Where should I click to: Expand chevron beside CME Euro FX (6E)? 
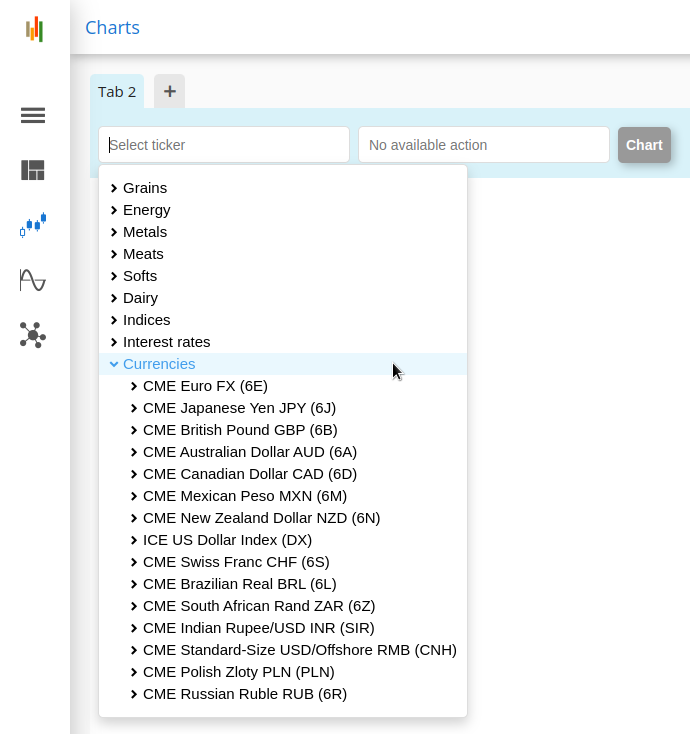coord(134,386)
